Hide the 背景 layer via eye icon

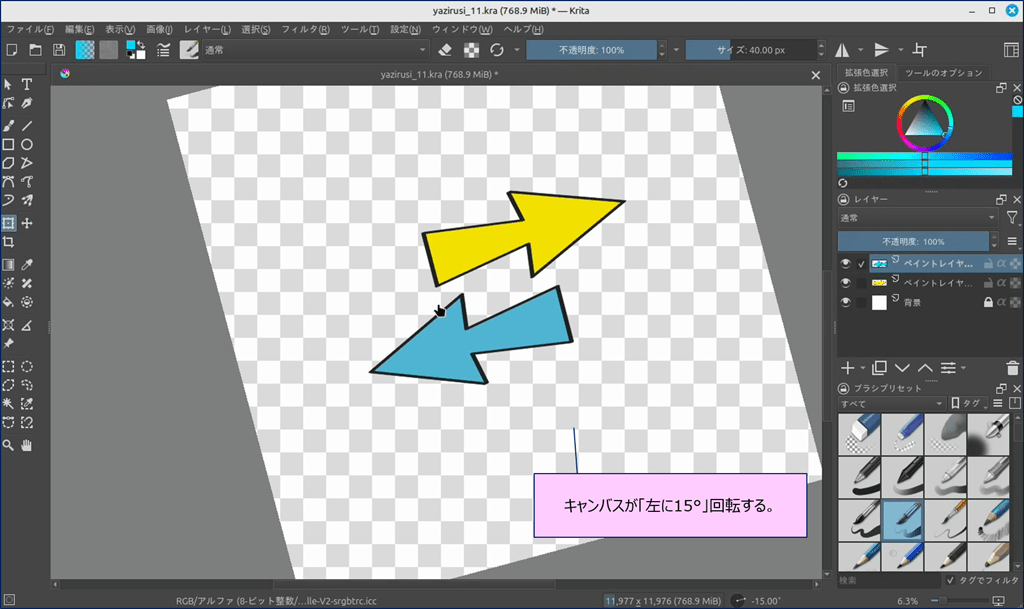pos(846,302)
